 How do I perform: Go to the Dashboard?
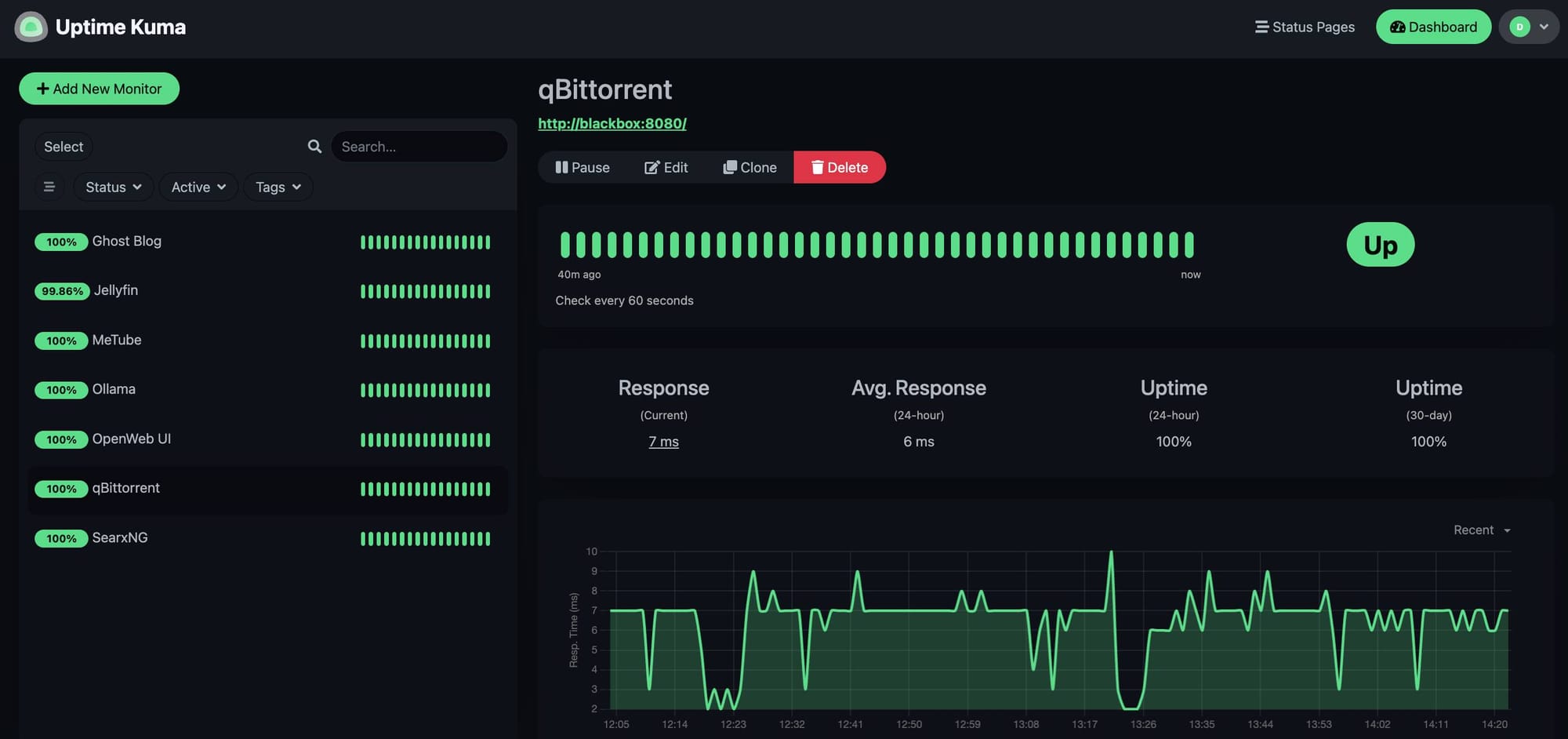coord(1433,27)
